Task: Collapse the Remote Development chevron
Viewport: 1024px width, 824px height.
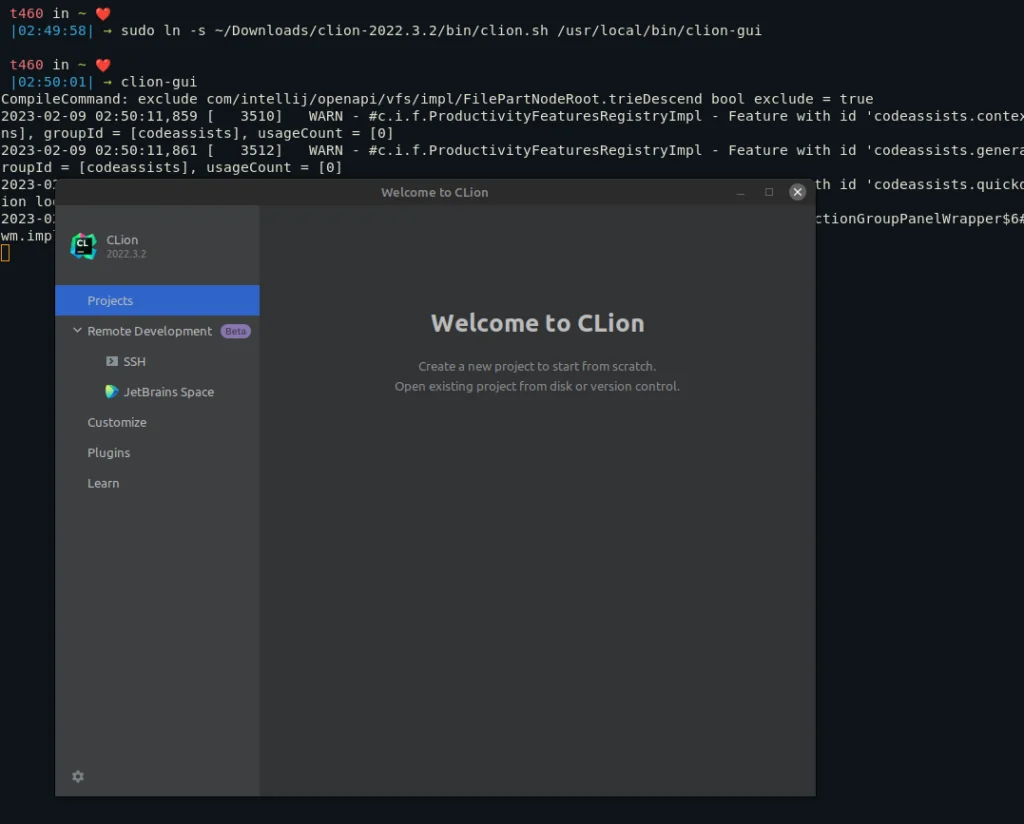Action: [77, 331]
